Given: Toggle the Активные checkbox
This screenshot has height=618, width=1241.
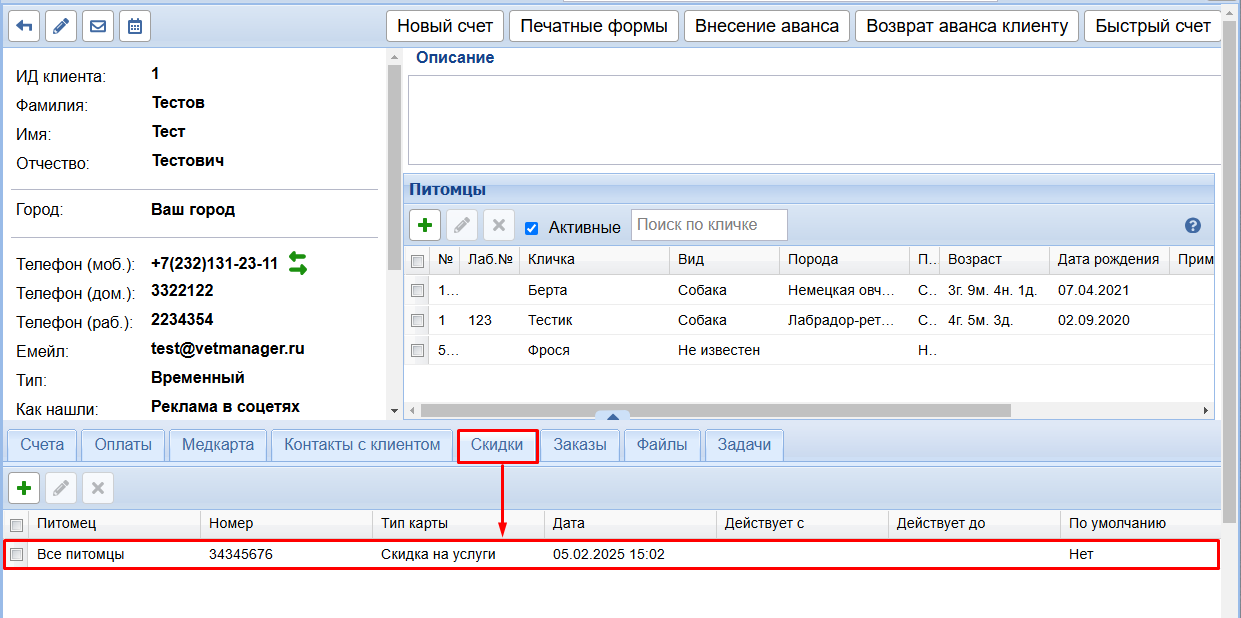Looking at the screenshot, I should click(531, 228).
